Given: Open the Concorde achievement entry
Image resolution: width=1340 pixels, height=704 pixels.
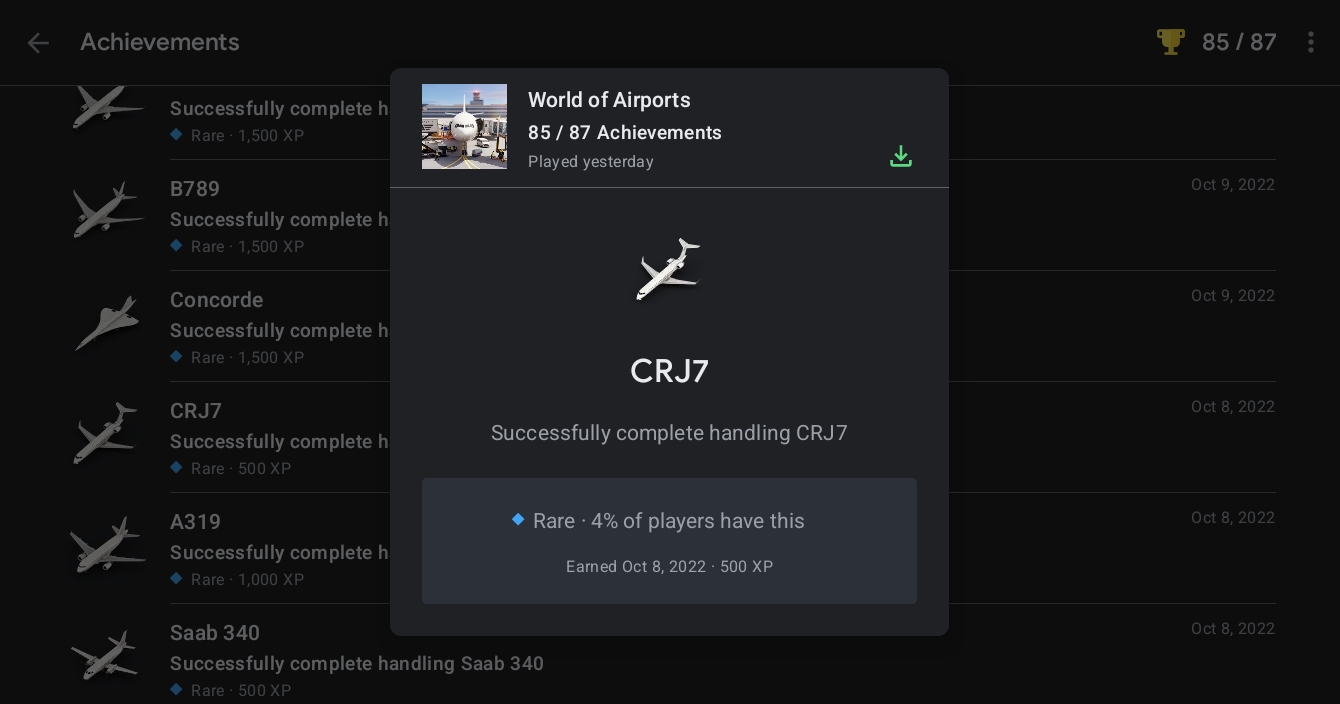Looking at the screenshot, I should coord(216,300).
